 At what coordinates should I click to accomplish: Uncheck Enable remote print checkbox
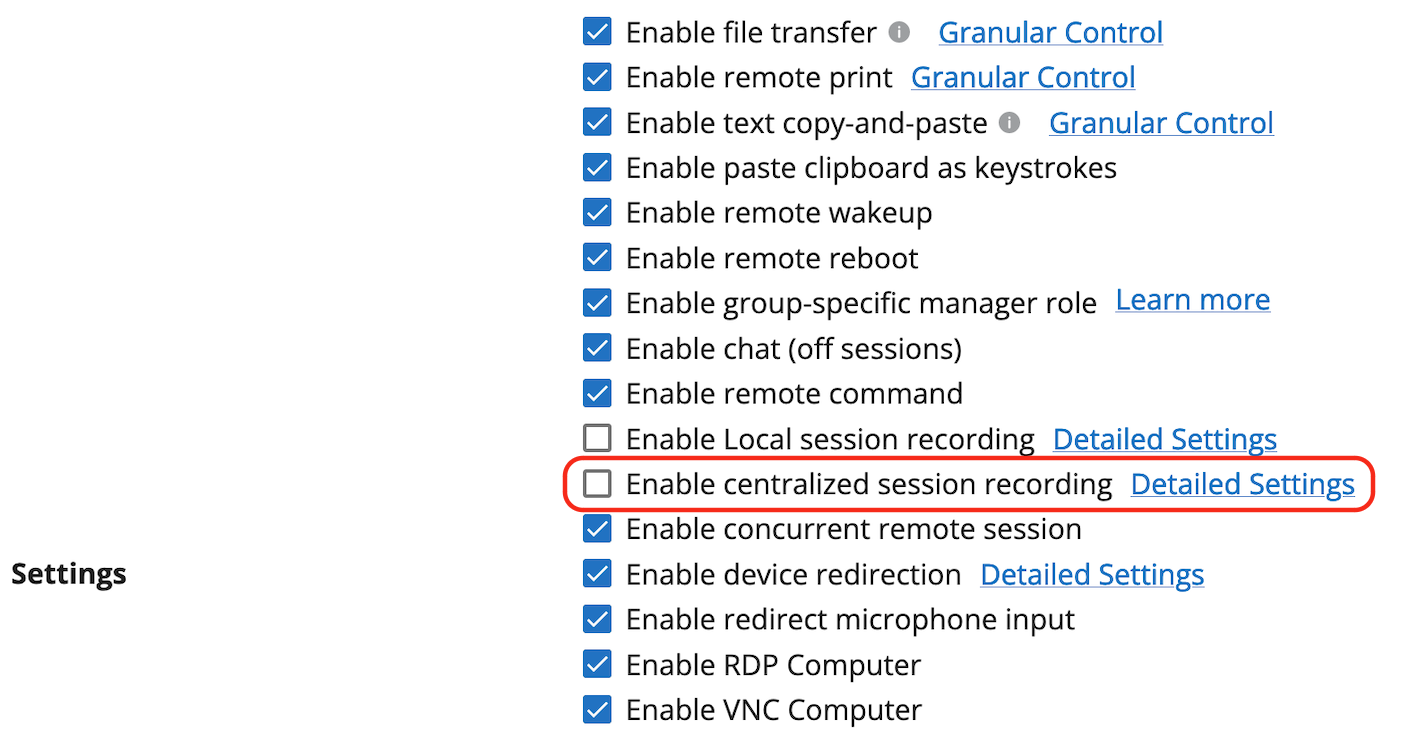(x=597, y=77)
